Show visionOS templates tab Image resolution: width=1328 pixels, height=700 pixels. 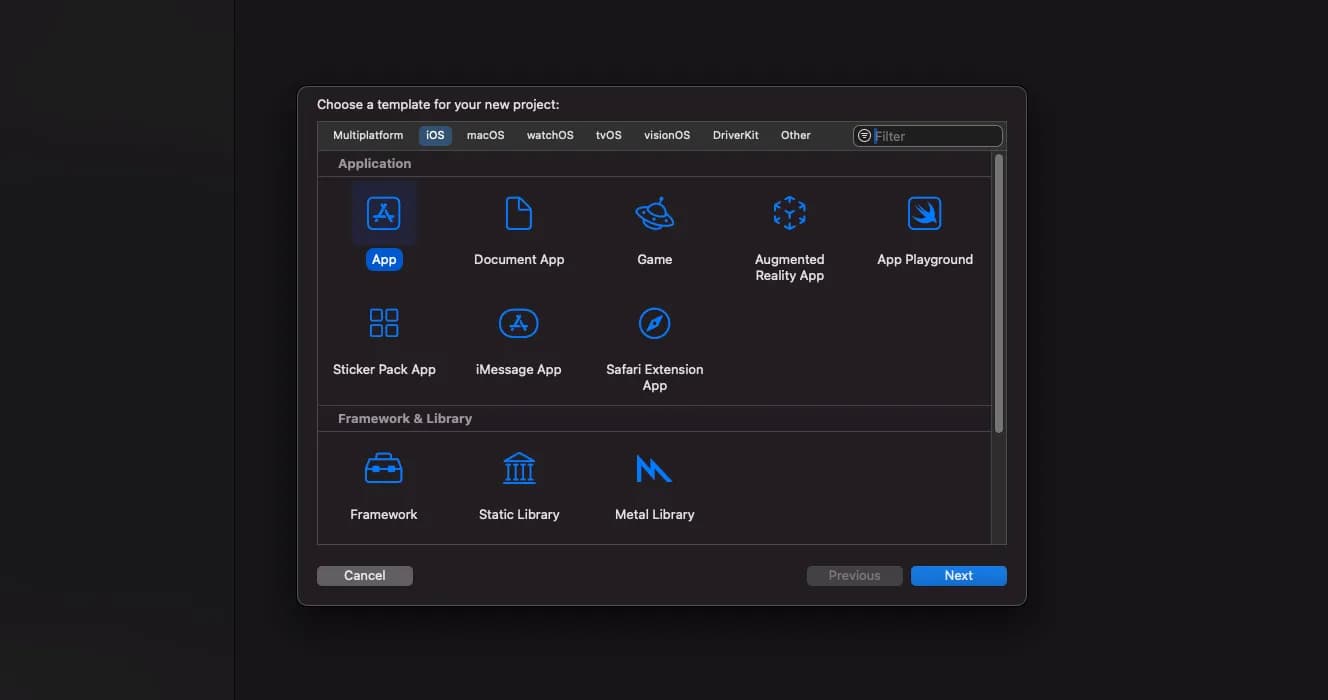pos(667,136)
